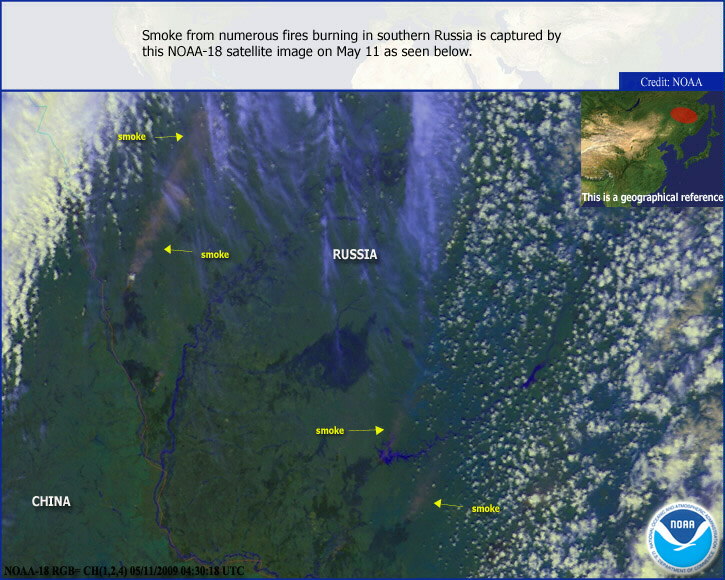725x580 pixels.
Task: Click the smoke label nearest the NOAA logo
Action: [x=486, y=509]
